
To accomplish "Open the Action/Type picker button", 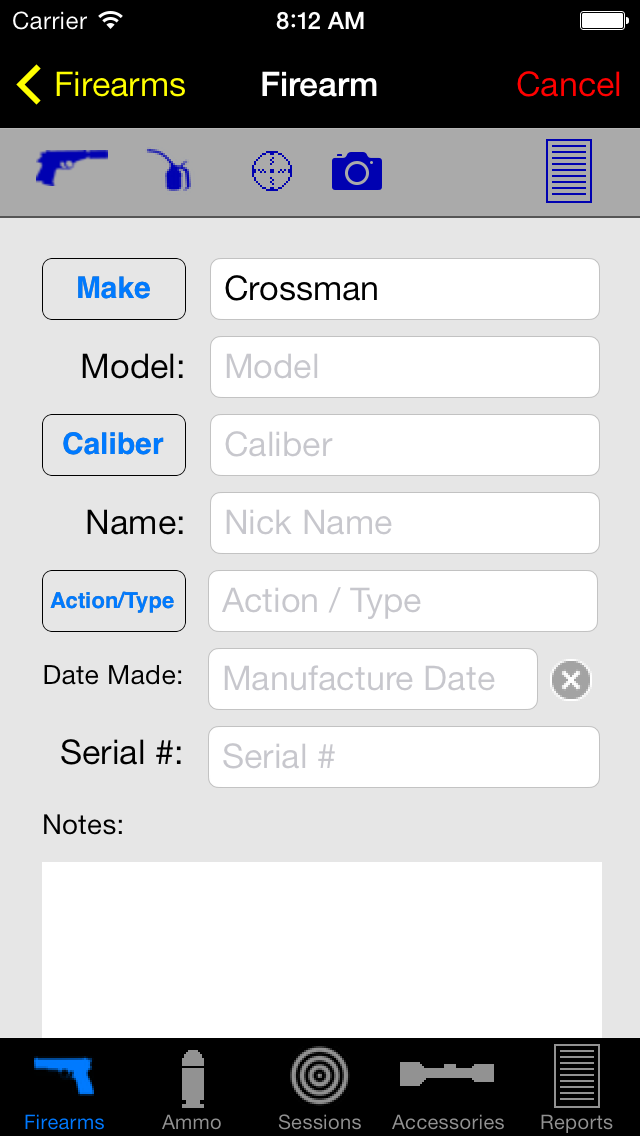I will pyautogui.click(x=114, y=601).
